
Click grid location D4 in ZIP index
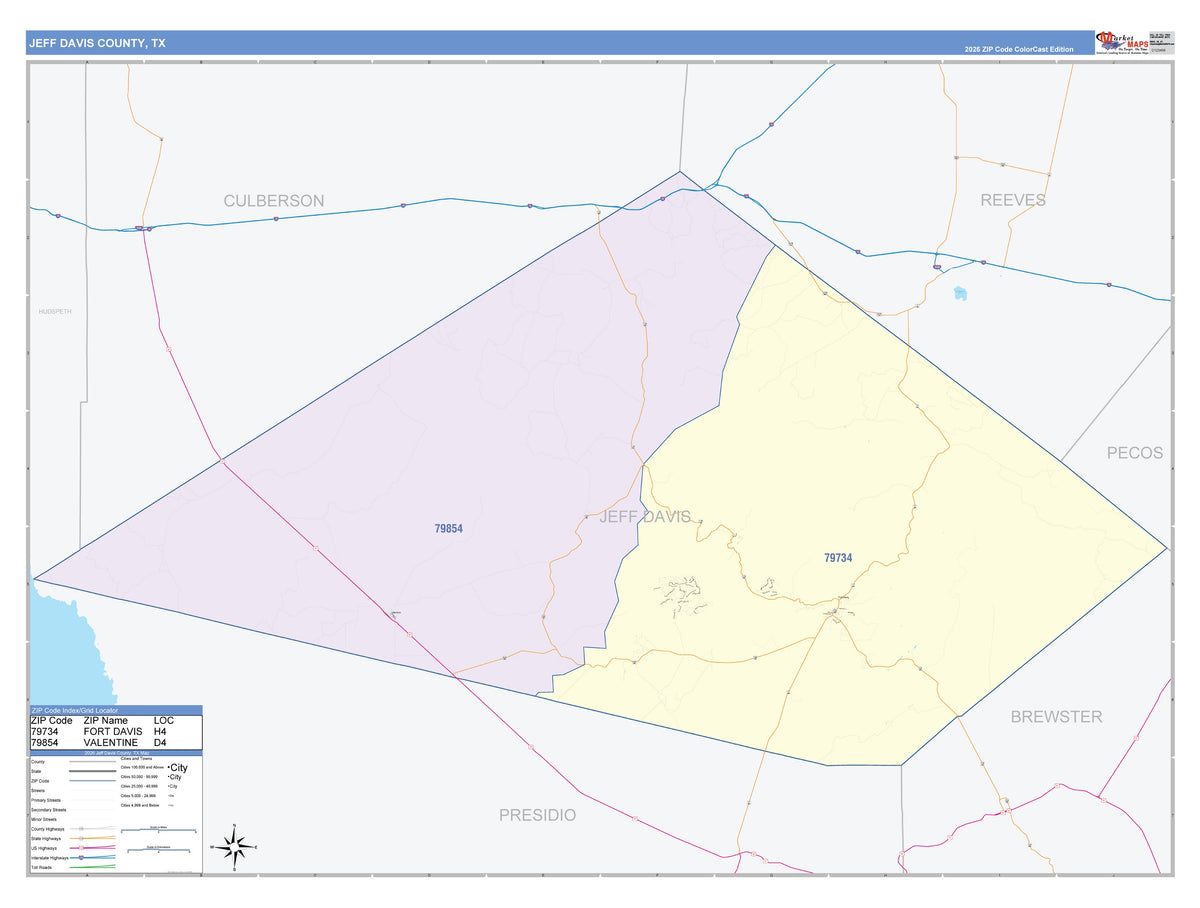pos(160,743)
